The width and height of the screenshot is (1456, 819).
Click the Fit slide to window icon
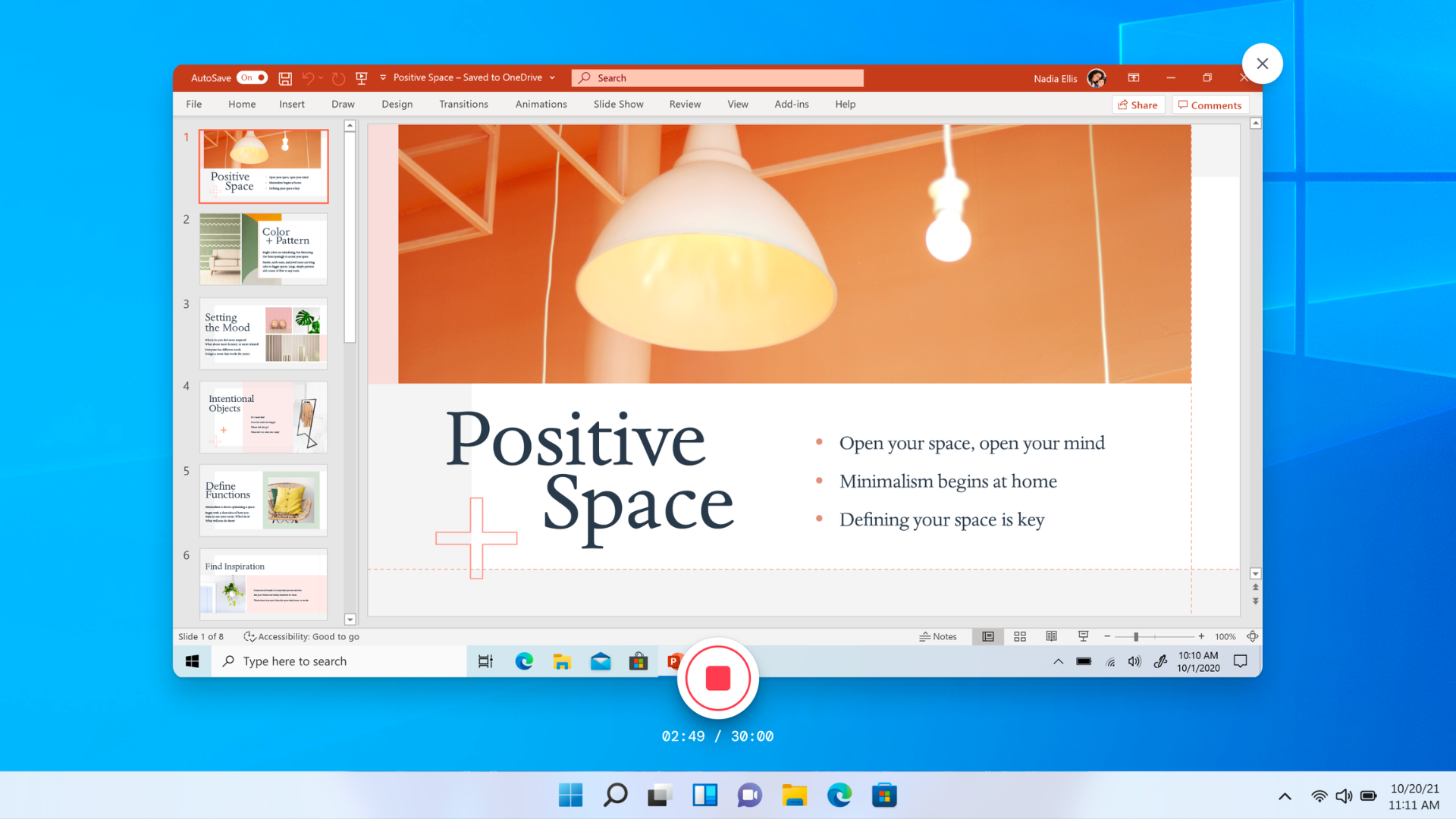coord(1253,636)
